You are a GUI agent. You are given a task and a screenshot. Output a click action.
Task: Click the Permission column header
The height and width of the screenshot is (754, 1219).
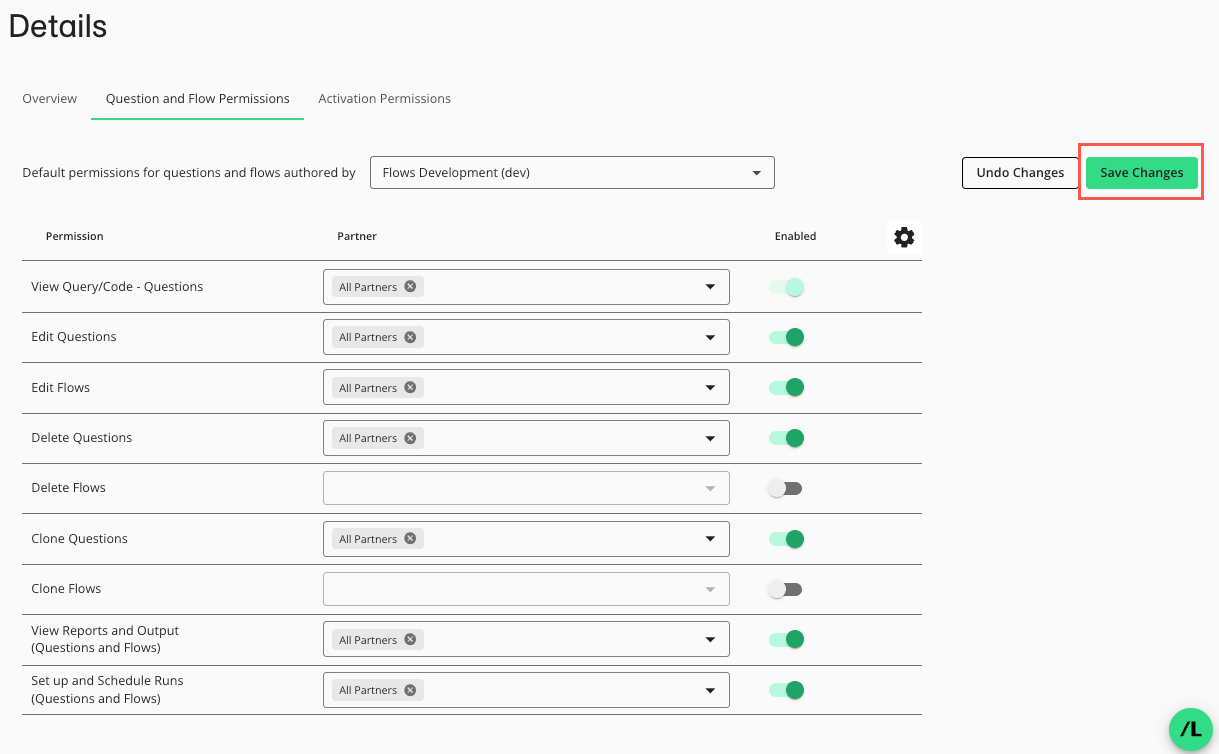(75, 237)
